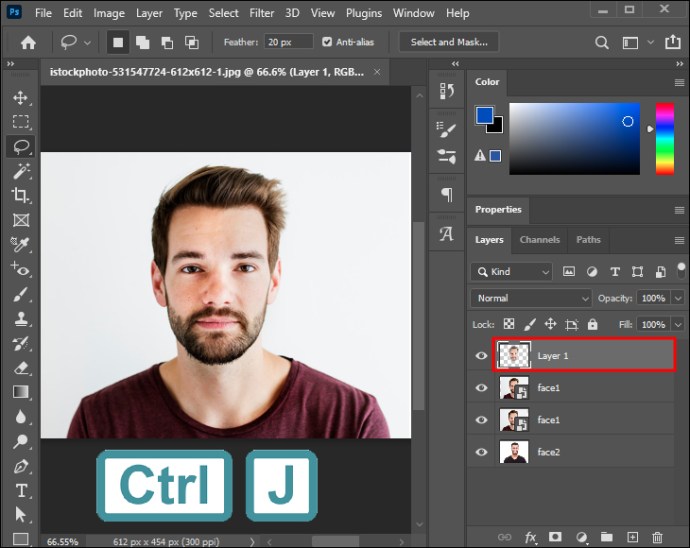Screen dimensions: 690x548
Task: Select the Blur tool
Action: 20,416
